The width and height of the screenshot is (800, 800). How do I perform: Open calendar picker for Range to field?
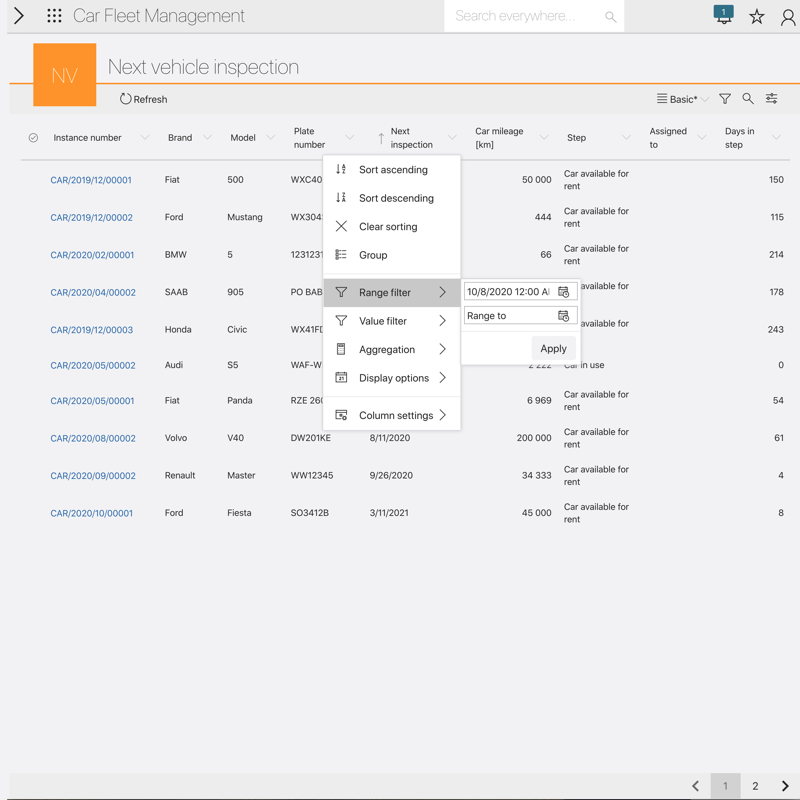[x=564, y=316]
